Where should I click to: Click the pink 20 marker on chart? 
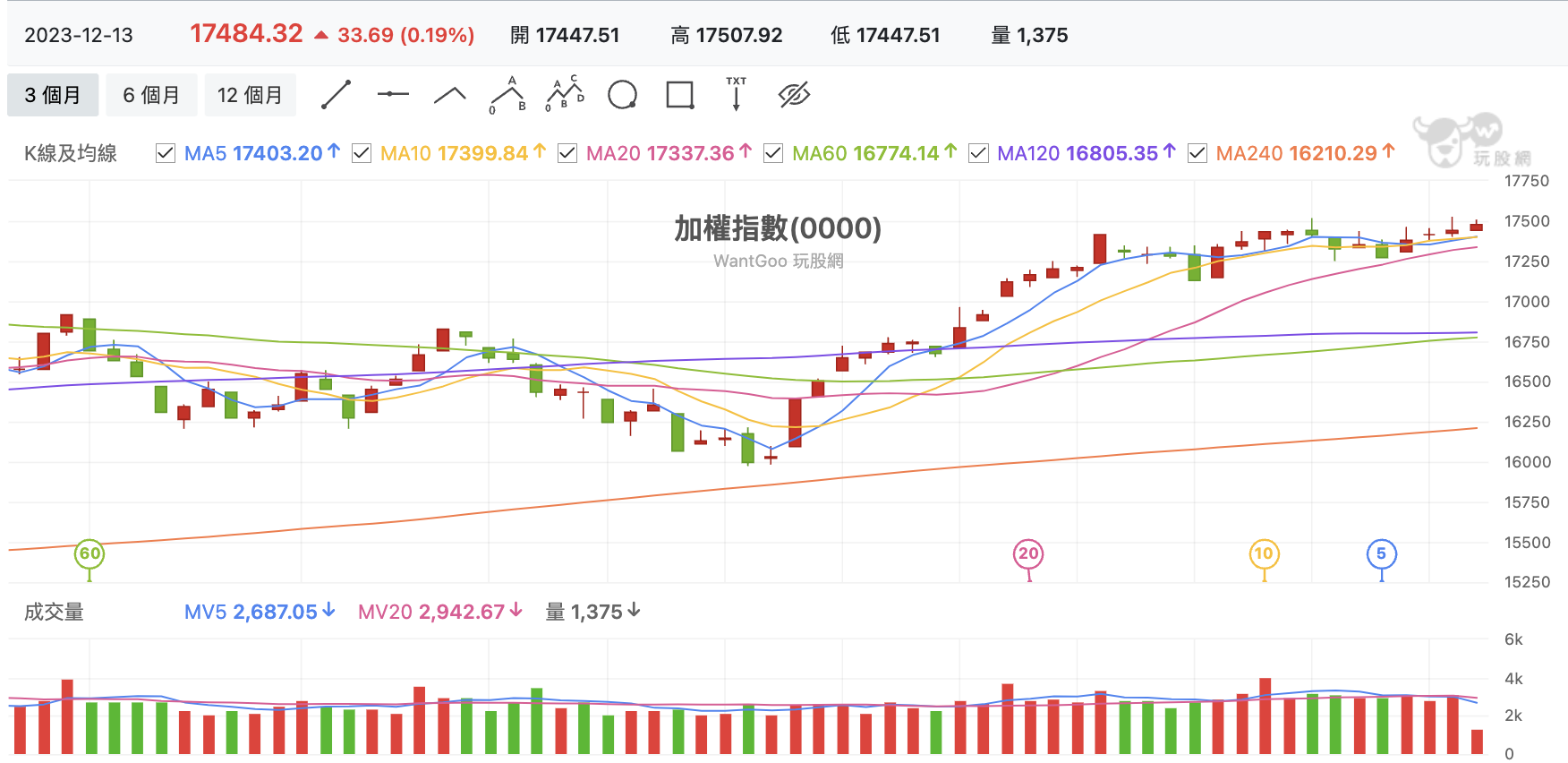point(1028,553)
